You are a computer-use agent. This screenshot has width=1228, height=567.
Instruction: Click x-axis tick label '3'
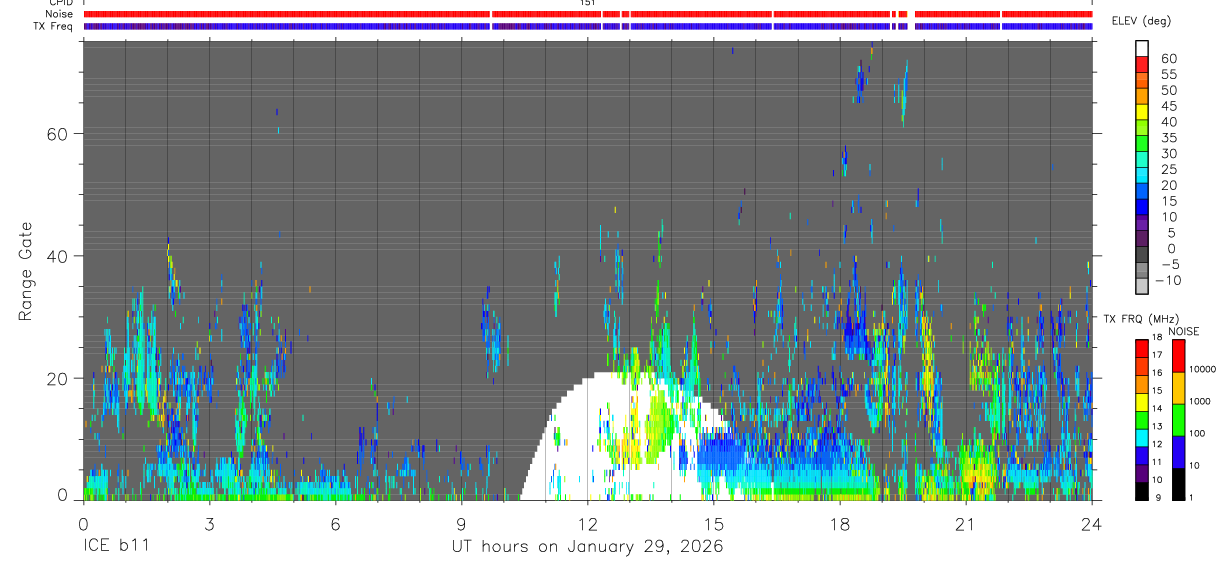tap(209, 524)
